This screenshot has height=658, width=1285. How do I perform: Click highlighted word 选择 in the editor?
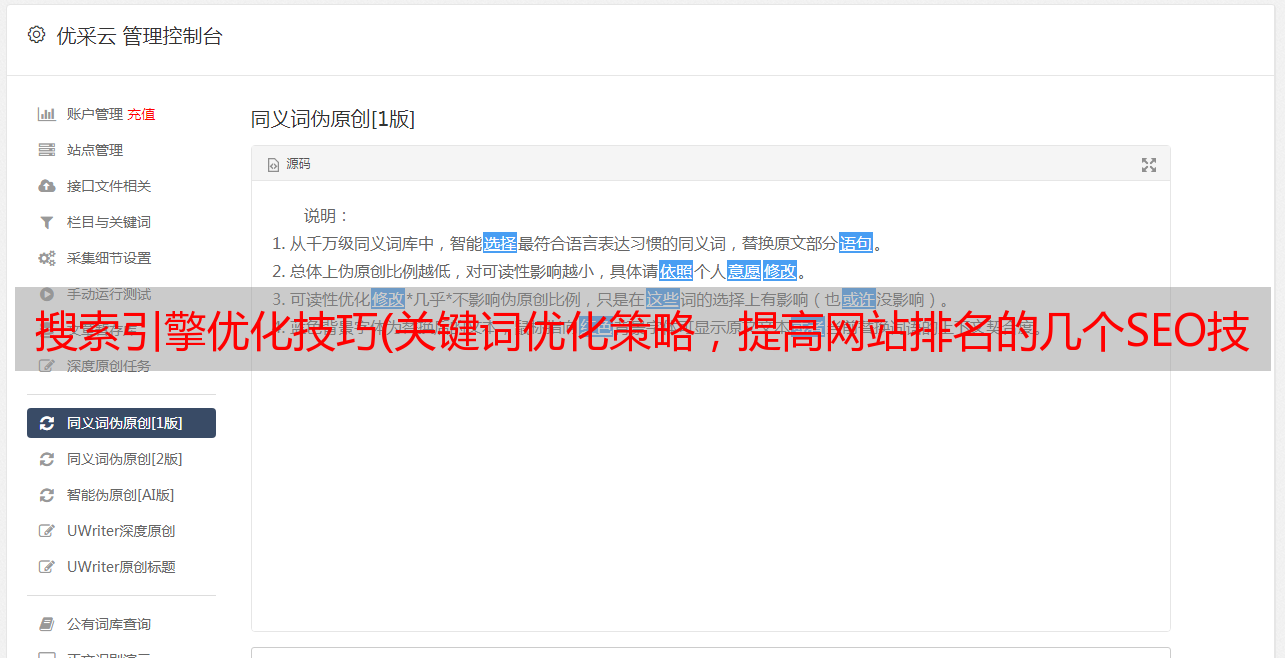tap(500, 243)
